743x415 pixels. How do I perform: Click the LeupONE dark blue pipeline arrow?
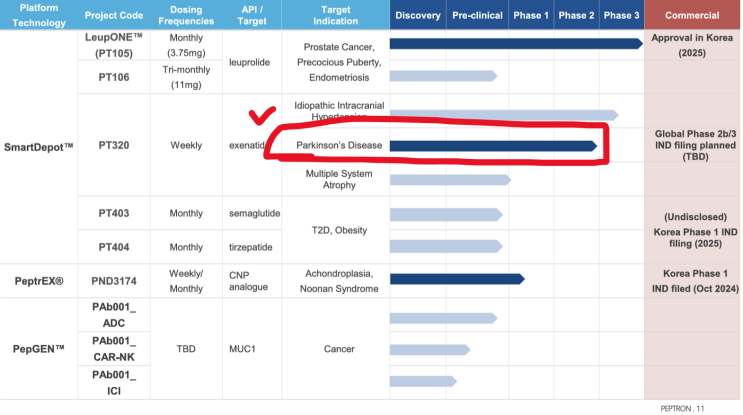pyautogui.click(x=516, y=44)
